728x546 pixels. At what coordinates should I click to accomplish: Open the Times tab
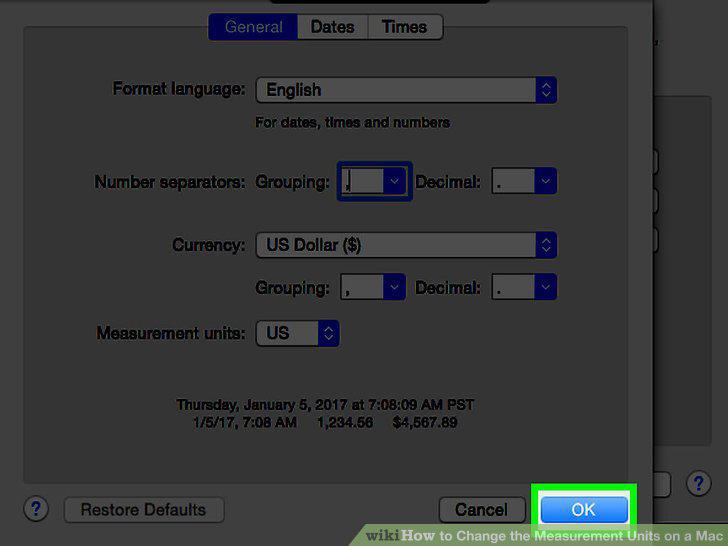coord(405,27)
